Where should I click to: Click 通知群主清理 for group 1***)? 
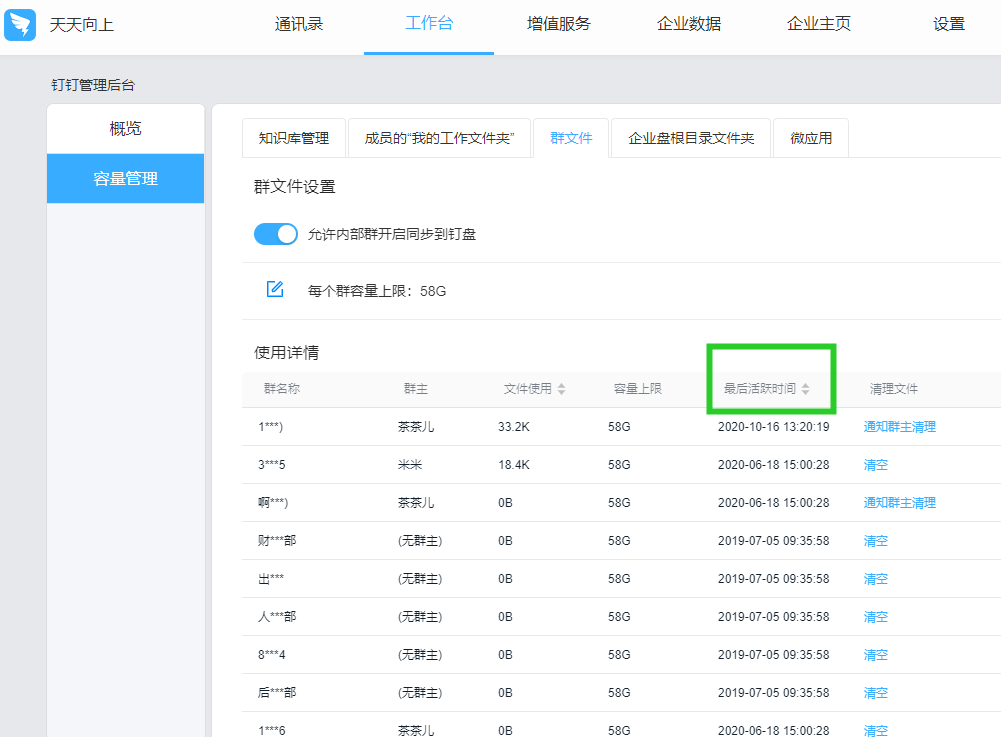pyautogui.click(x=899, y=427)
